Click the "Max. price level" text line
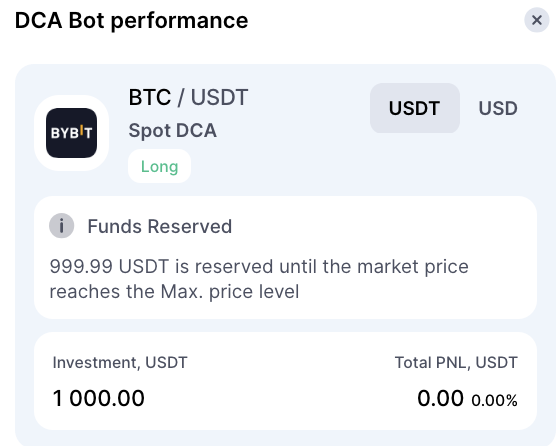This screenshot has width=558, height=446. point(174,292)
